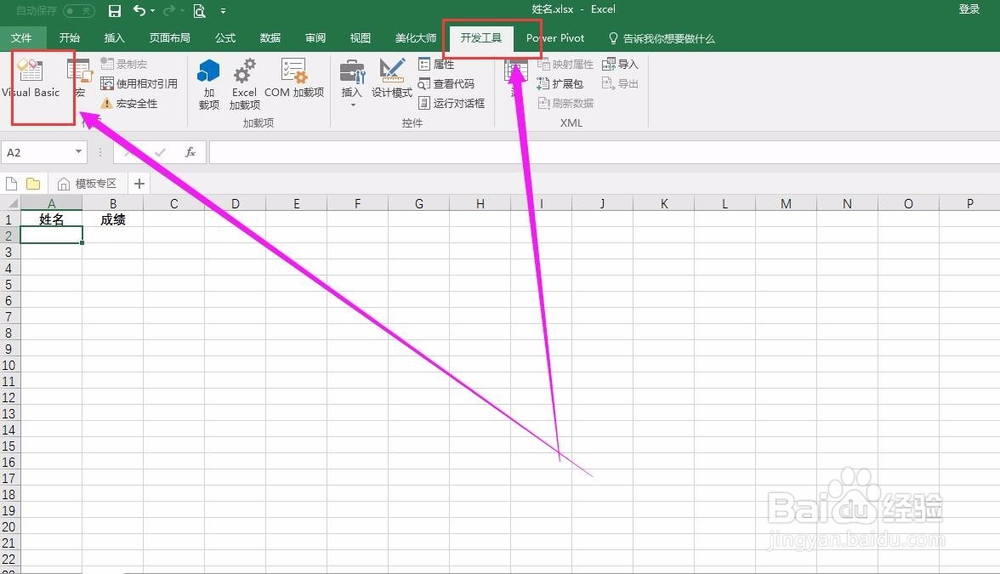Click the Select All corner triangle
1000x574 pixels.
(10, 203)
